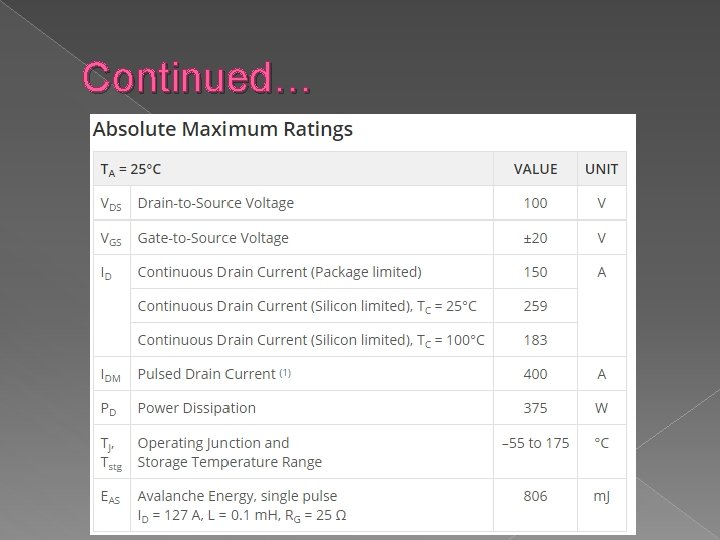Select the 400 pulsed drain current value
Screen dimensions: 720x540
point(535,374)
